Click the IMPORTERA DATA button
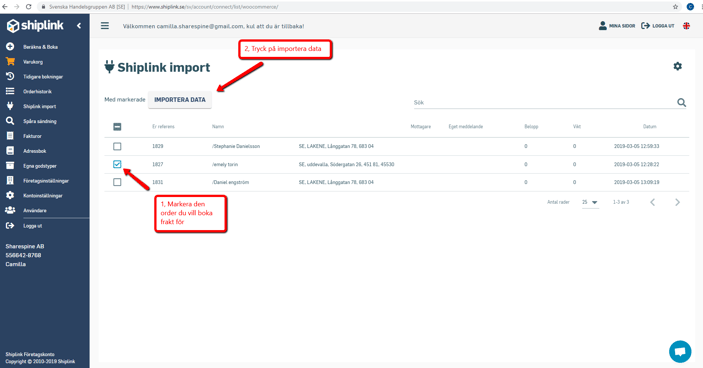 pos(180,100)
